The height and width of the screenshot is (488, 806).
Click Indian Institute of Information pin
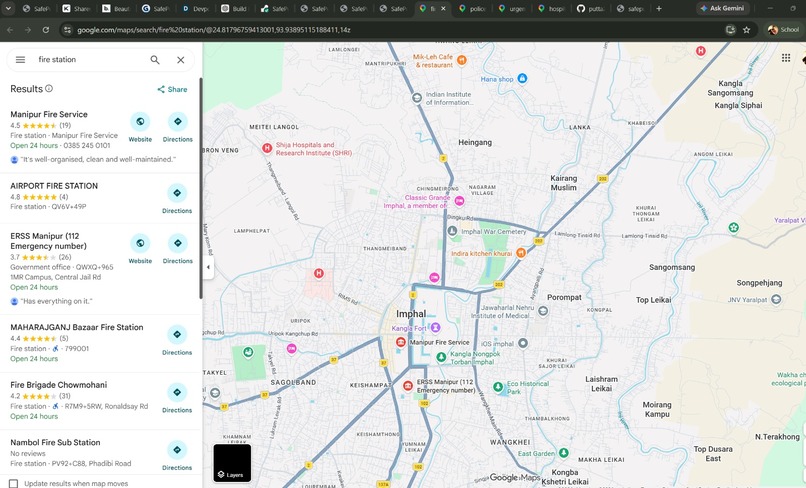click(x=417, y=98)
